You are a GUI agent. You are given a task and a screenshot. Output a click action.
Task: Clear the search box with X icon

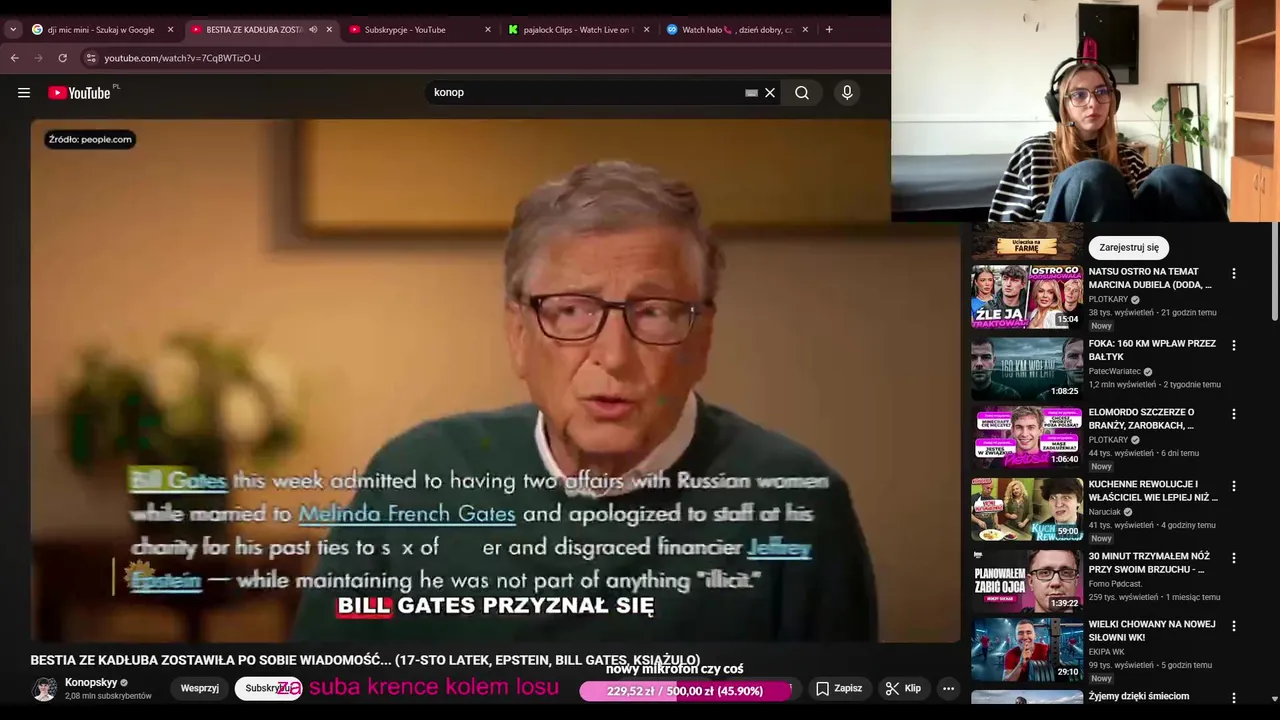770,93
